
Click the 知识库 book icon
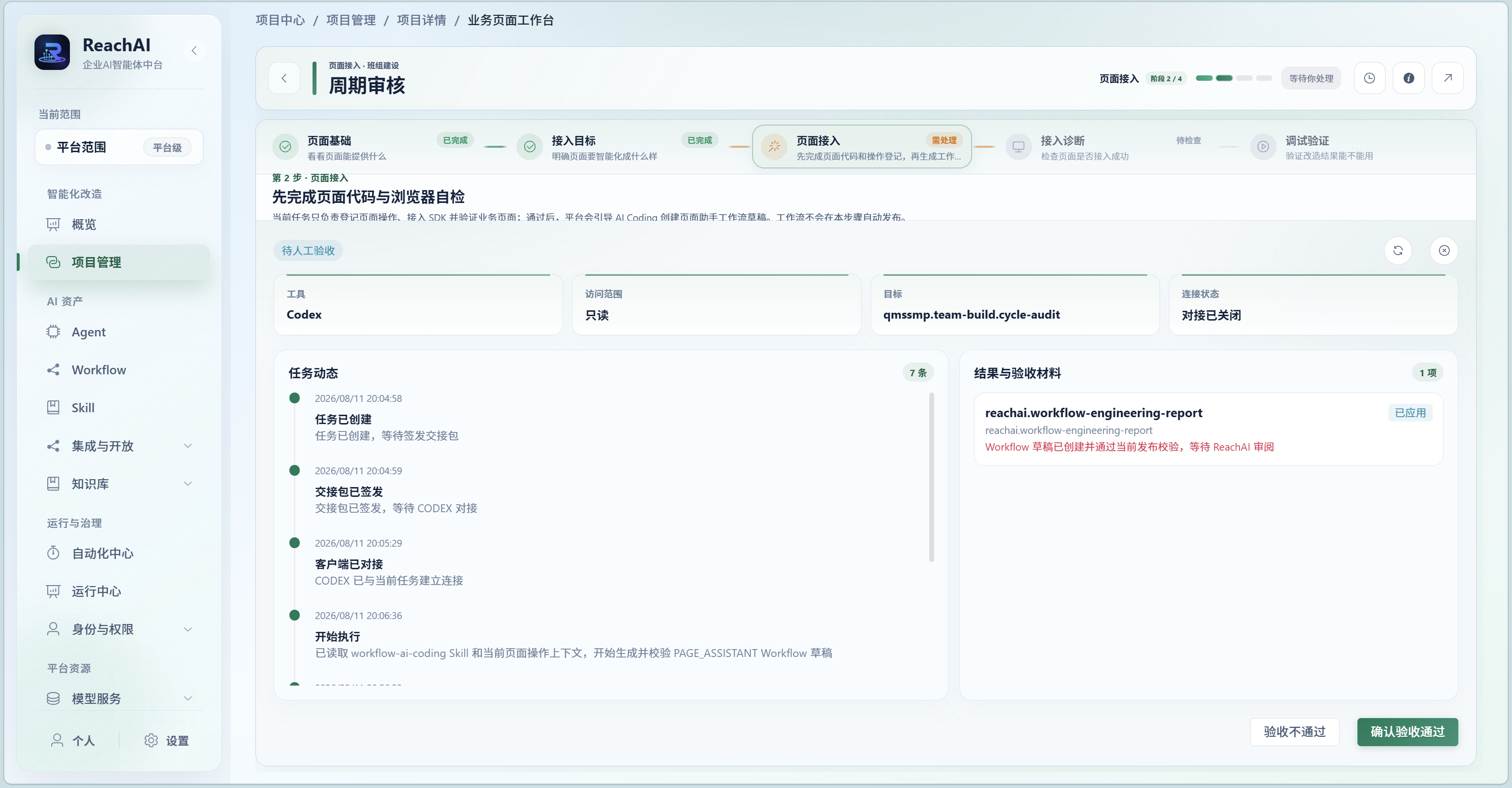54,483
